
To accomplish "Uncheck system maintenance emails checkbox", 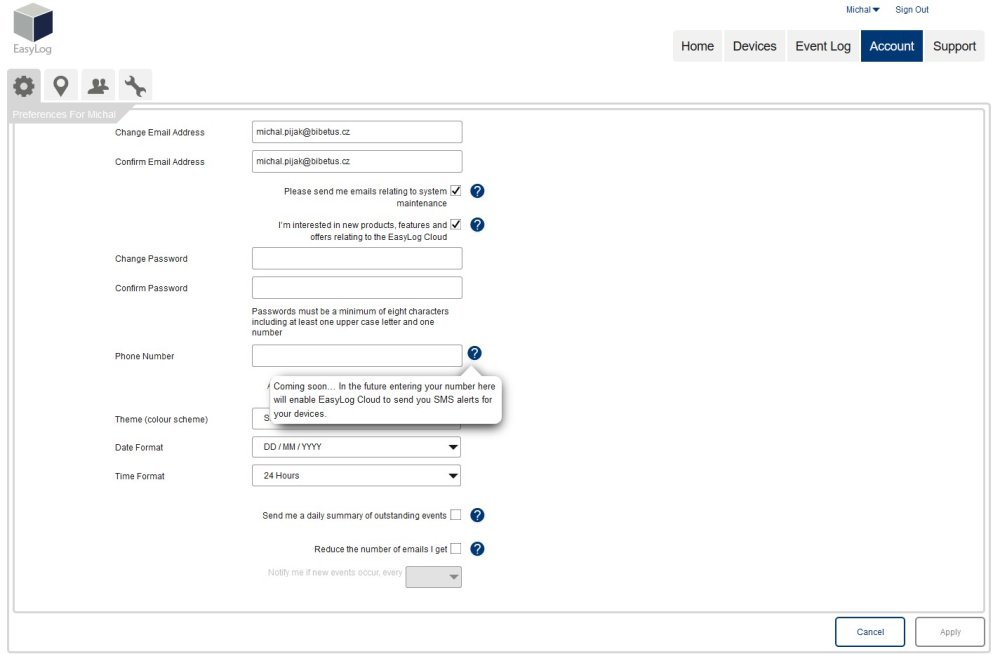I will (x=455, y=191).
